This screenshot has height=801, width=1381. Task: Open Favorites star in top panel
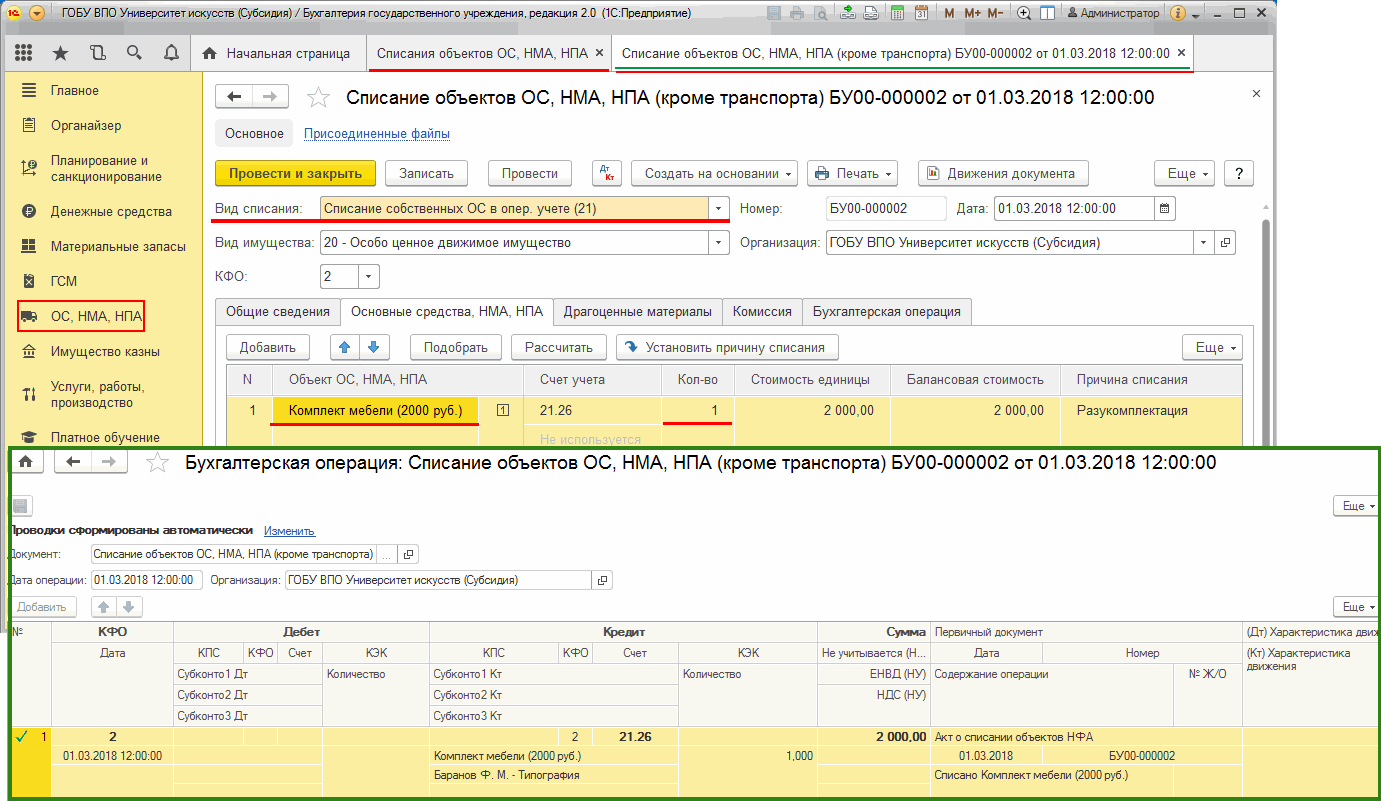(x=60, y=53)
